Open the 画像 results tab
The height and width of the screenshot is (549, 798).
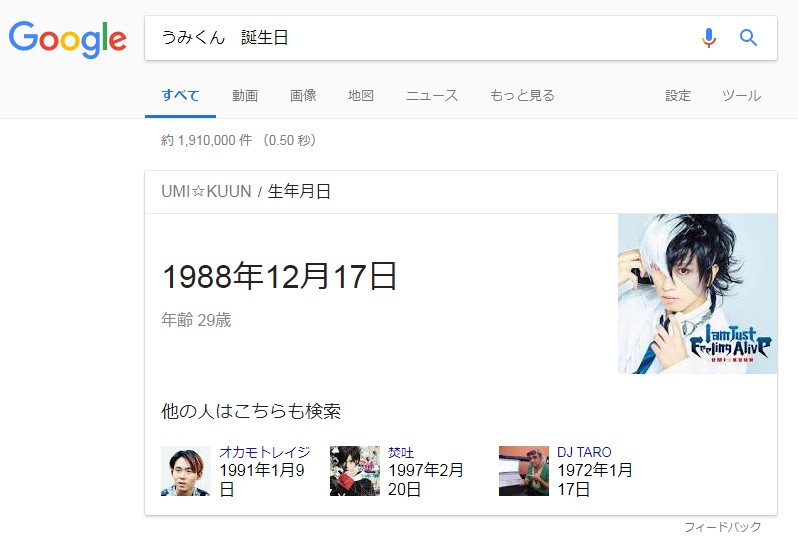click(303, 96)
